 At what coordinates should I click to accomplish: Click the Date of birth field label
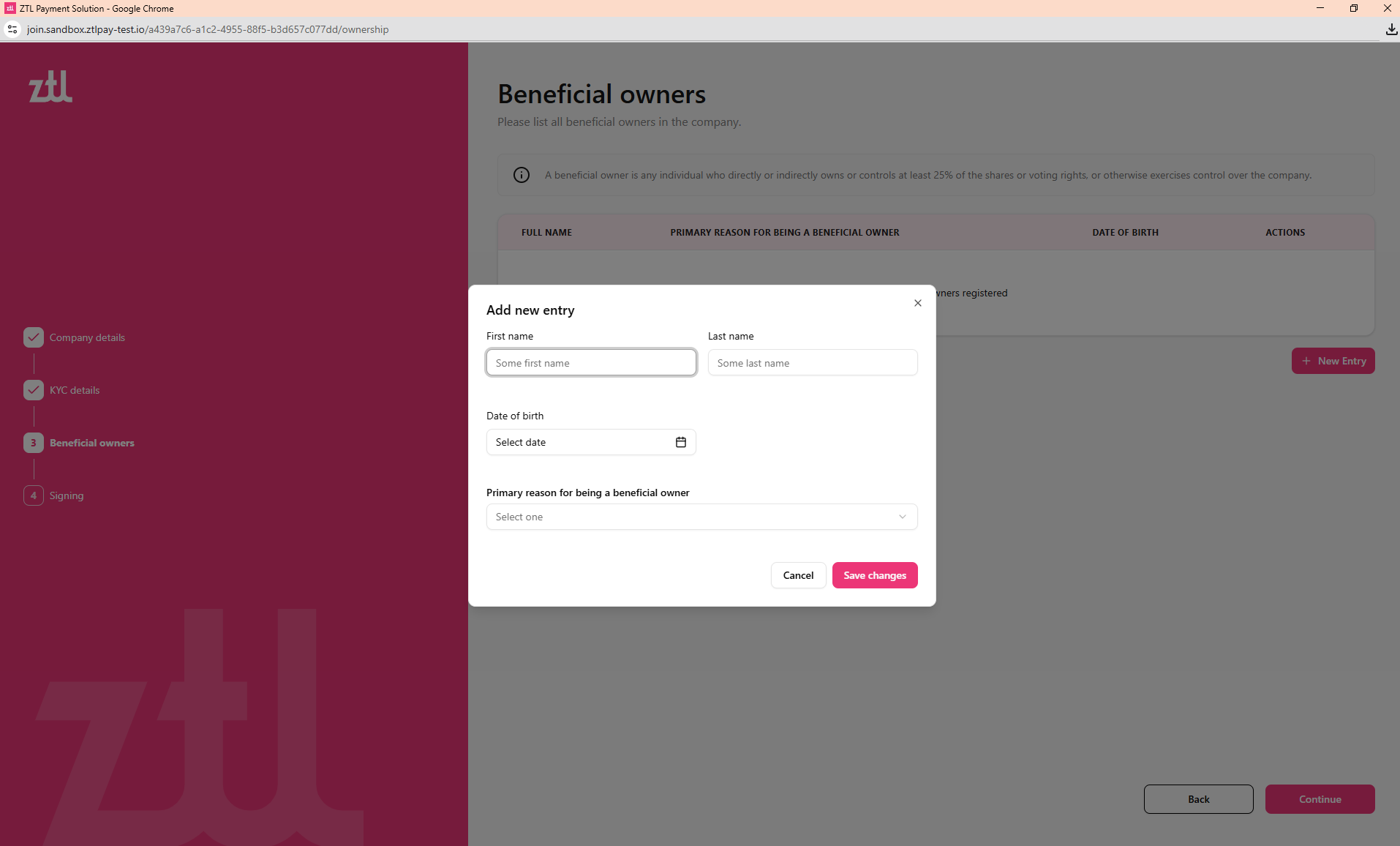515,416
